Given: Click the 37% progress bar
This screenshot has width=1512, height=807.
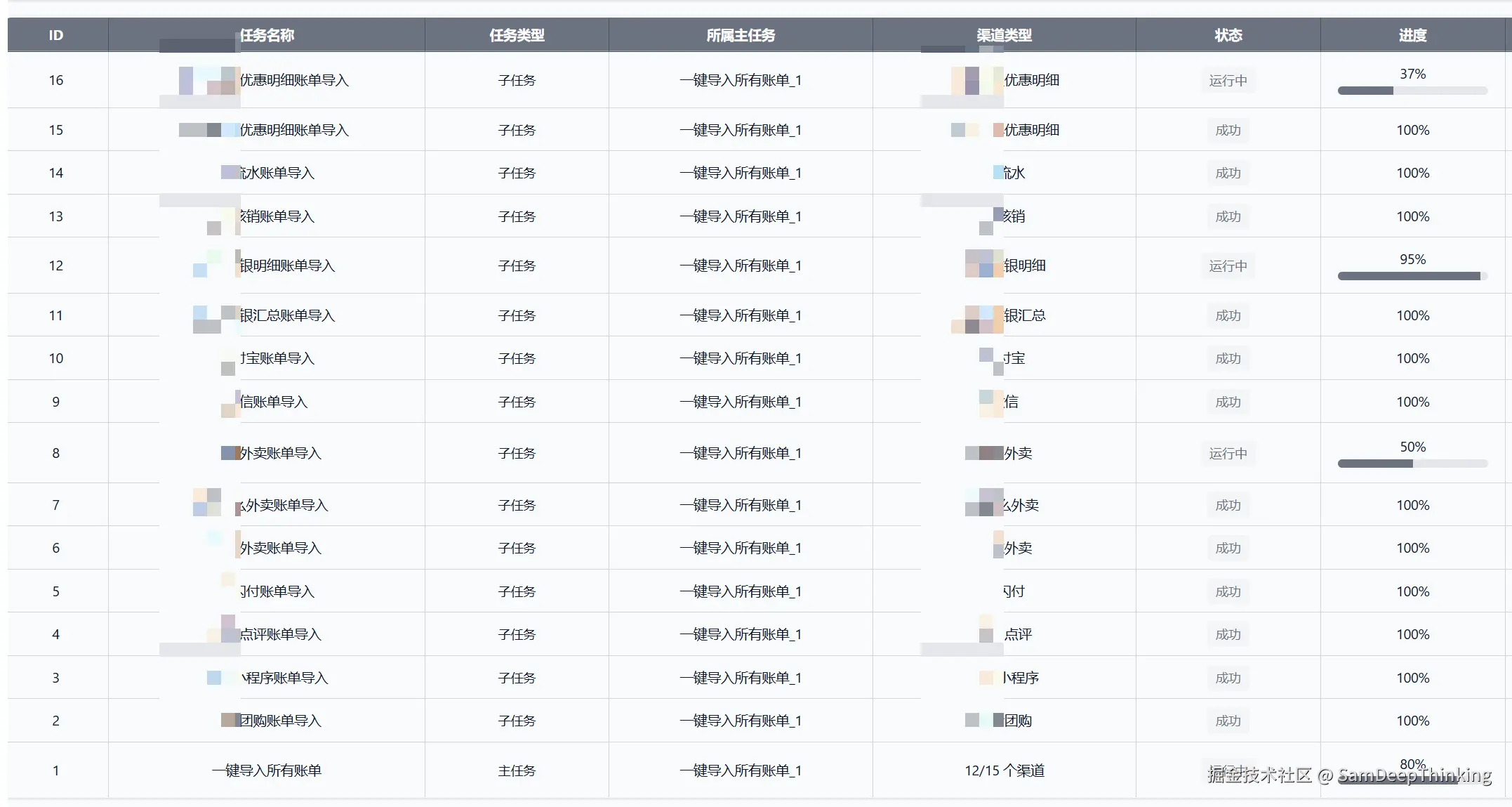Looking at the screenshot, I should 1412,91.
